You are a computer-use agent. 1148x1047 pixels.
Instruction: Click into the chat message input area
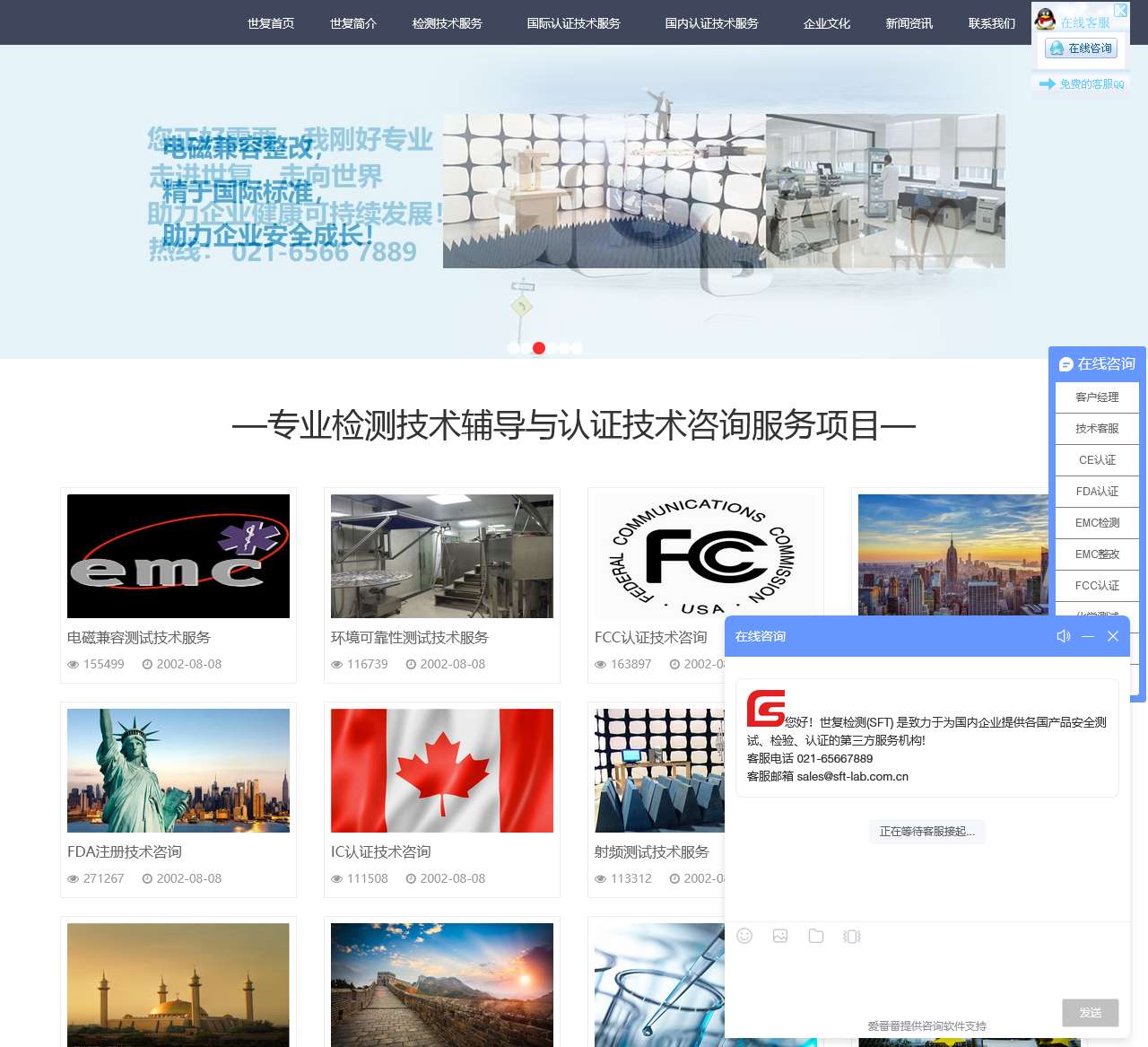click(926, 973)
